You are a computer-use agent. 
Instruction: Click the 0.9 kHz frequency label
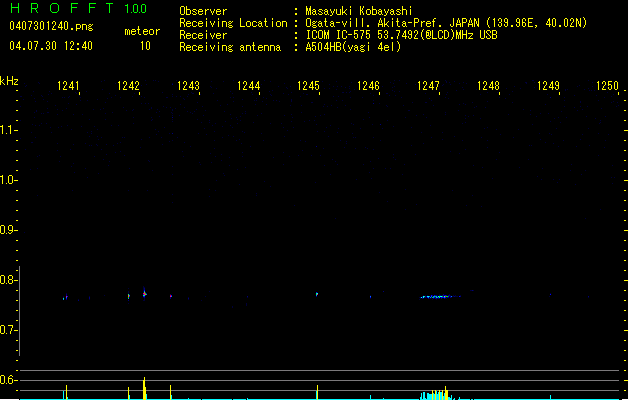click(x=8, y=230)
